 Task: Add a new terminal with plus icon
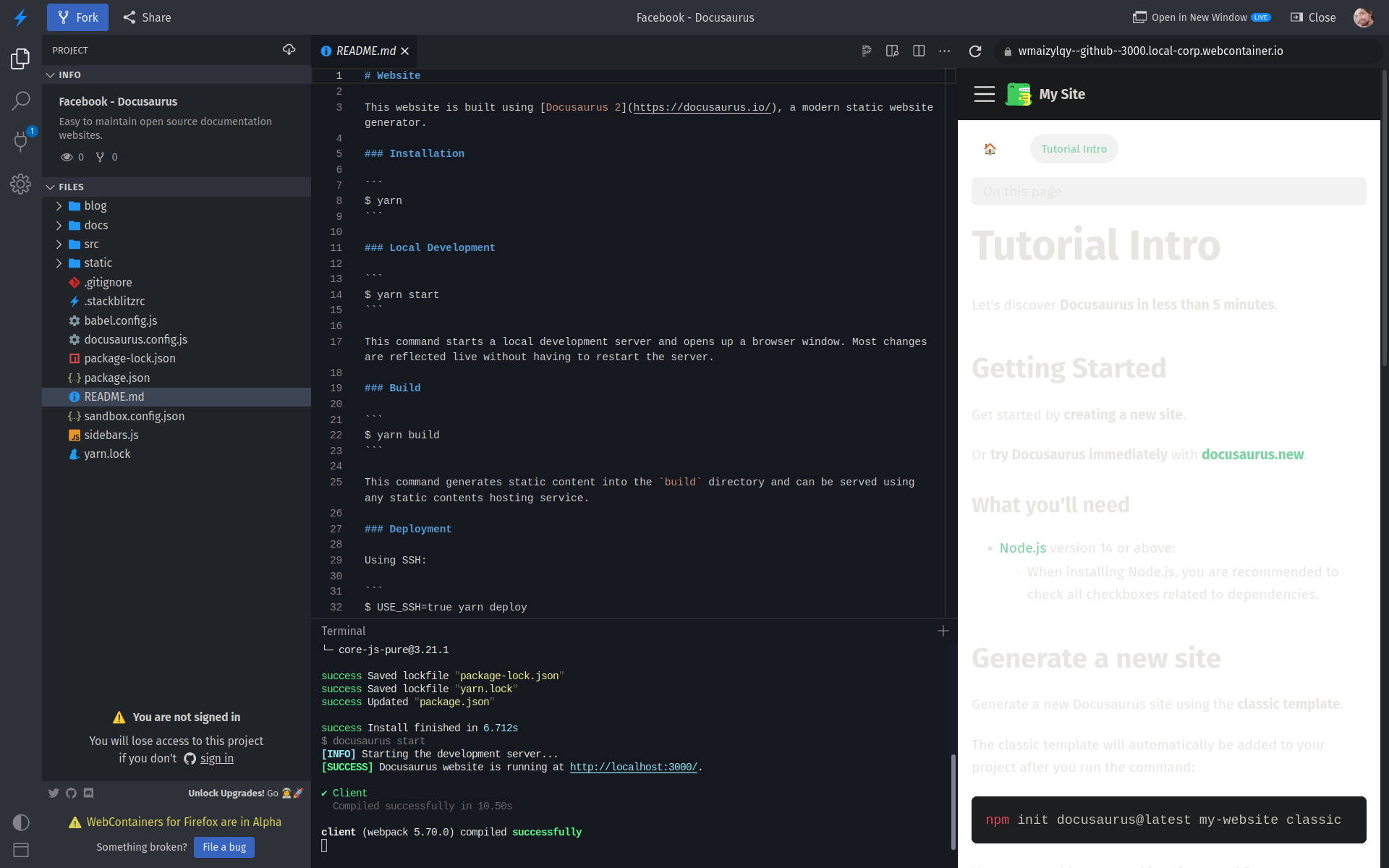943,631
